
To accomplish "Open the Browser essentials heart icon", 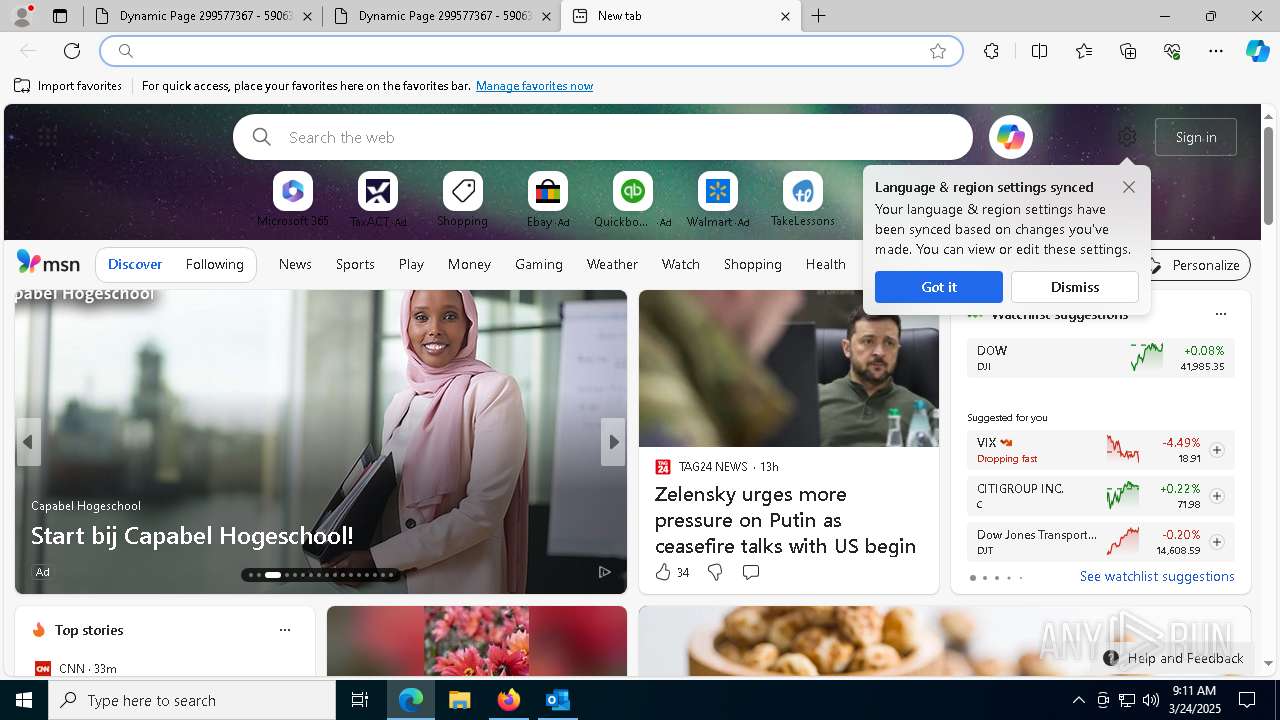I will point(1172,51).
